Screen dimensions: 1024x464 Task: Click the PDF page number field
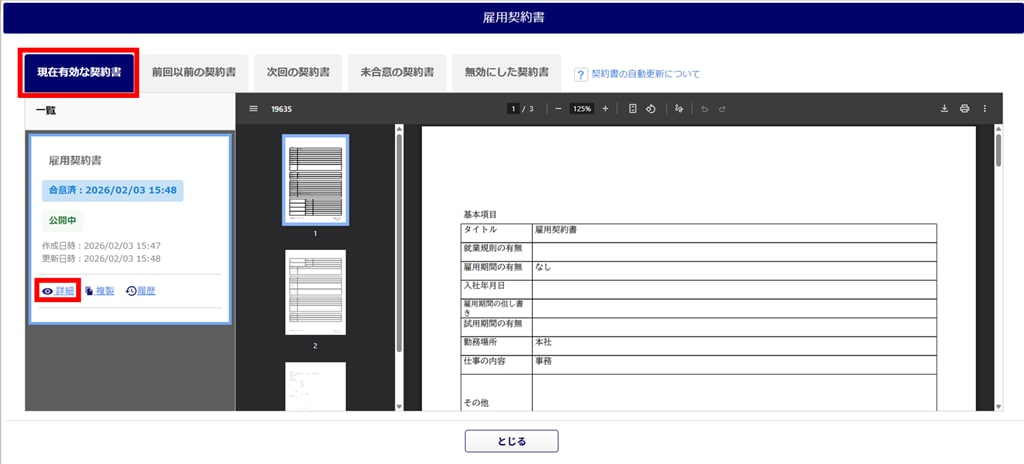point(514,109)
